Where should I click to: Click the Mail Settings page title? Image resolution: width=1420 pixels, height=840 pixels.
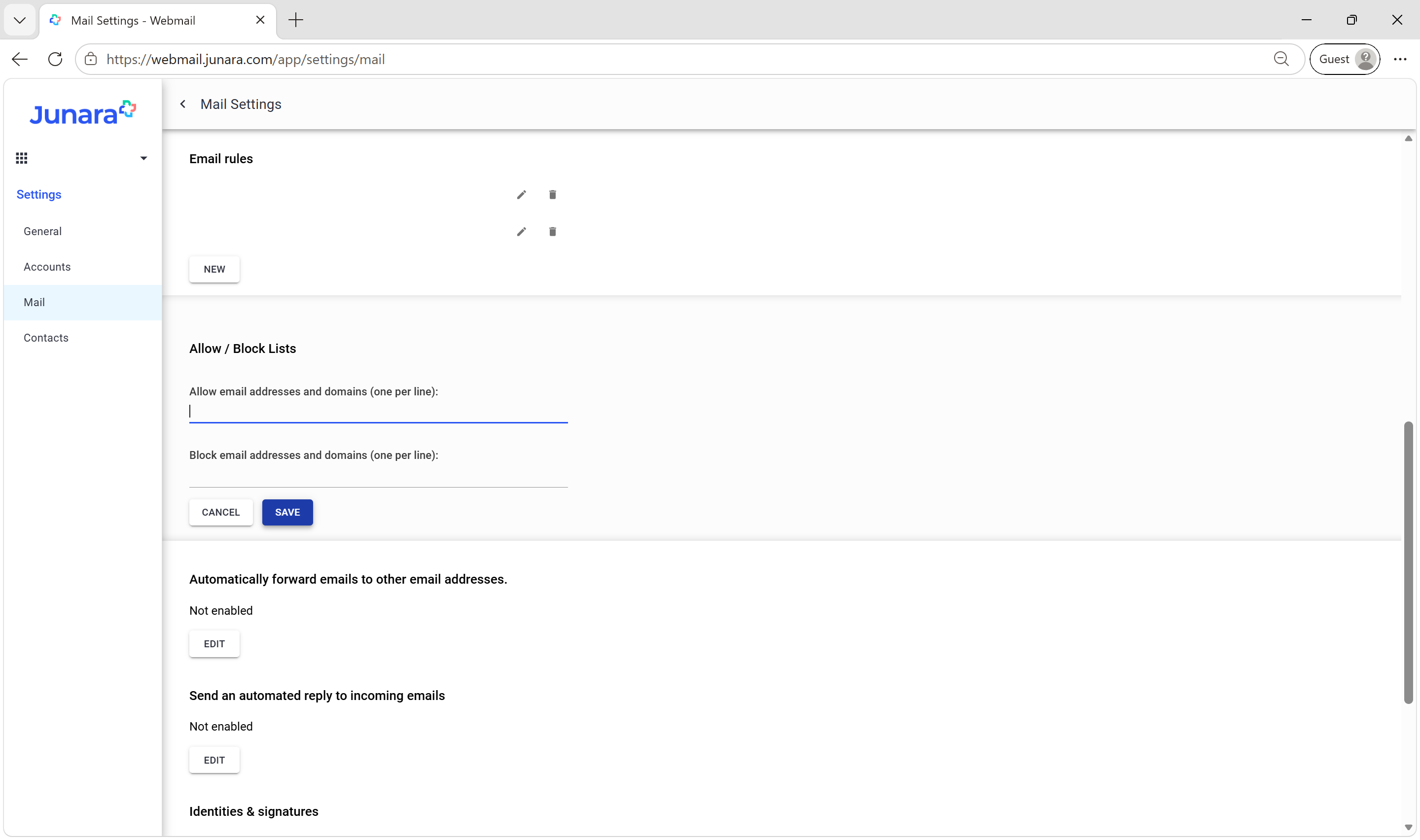241,104
